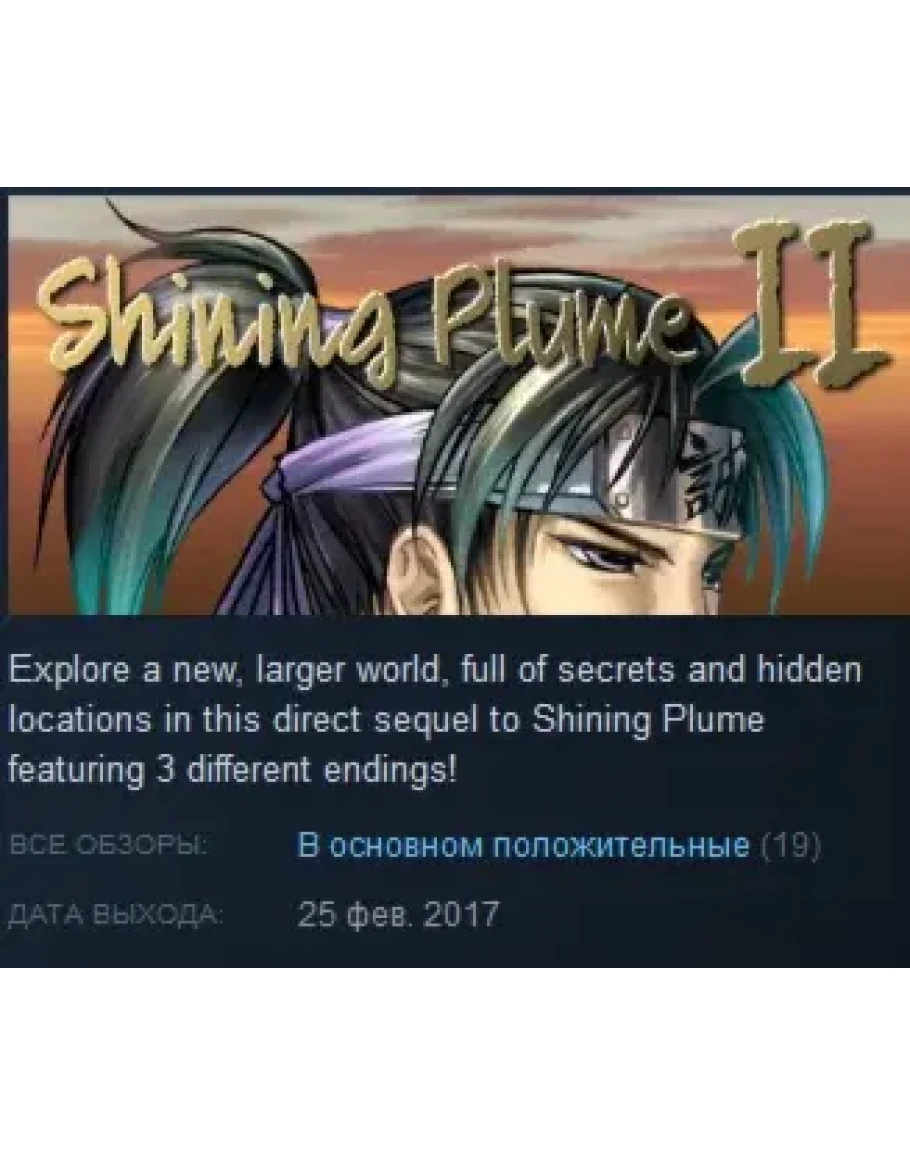
Task: Click the release date 25 фев. 2017
Action: tap(399, 915)
